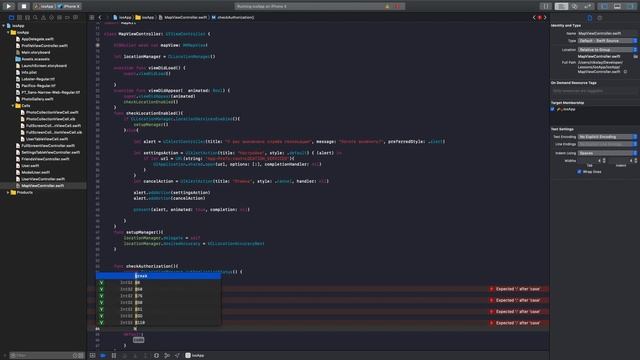Jump to the next issue

pyautogui.click(x=545, y=18)
